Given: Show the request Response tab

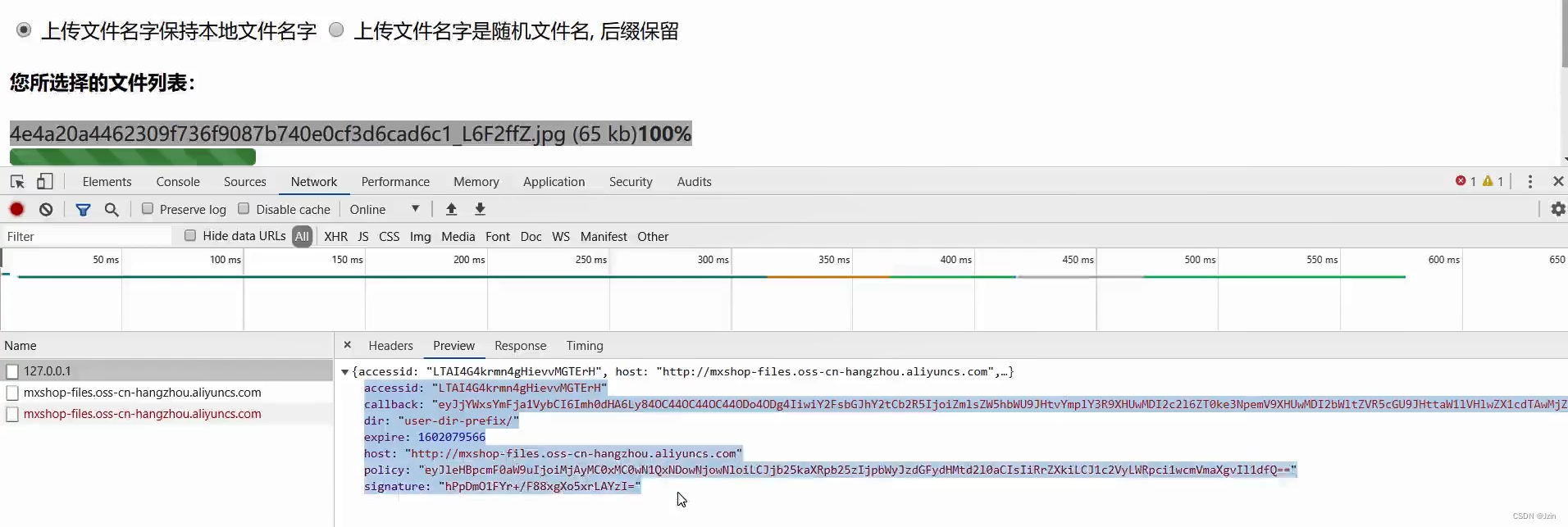Looking at the screenshot, I should point(521,346).
